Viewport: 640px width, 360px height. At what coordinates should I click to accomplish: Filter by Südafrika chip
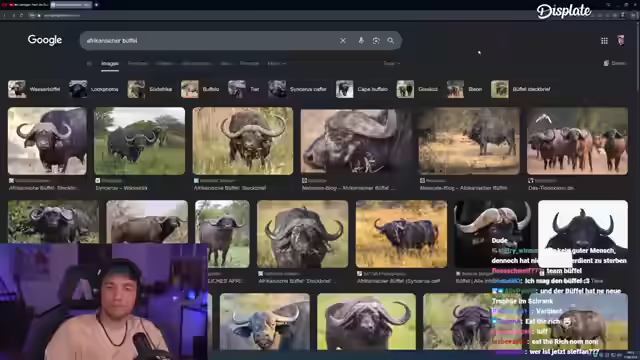(150, 89)
